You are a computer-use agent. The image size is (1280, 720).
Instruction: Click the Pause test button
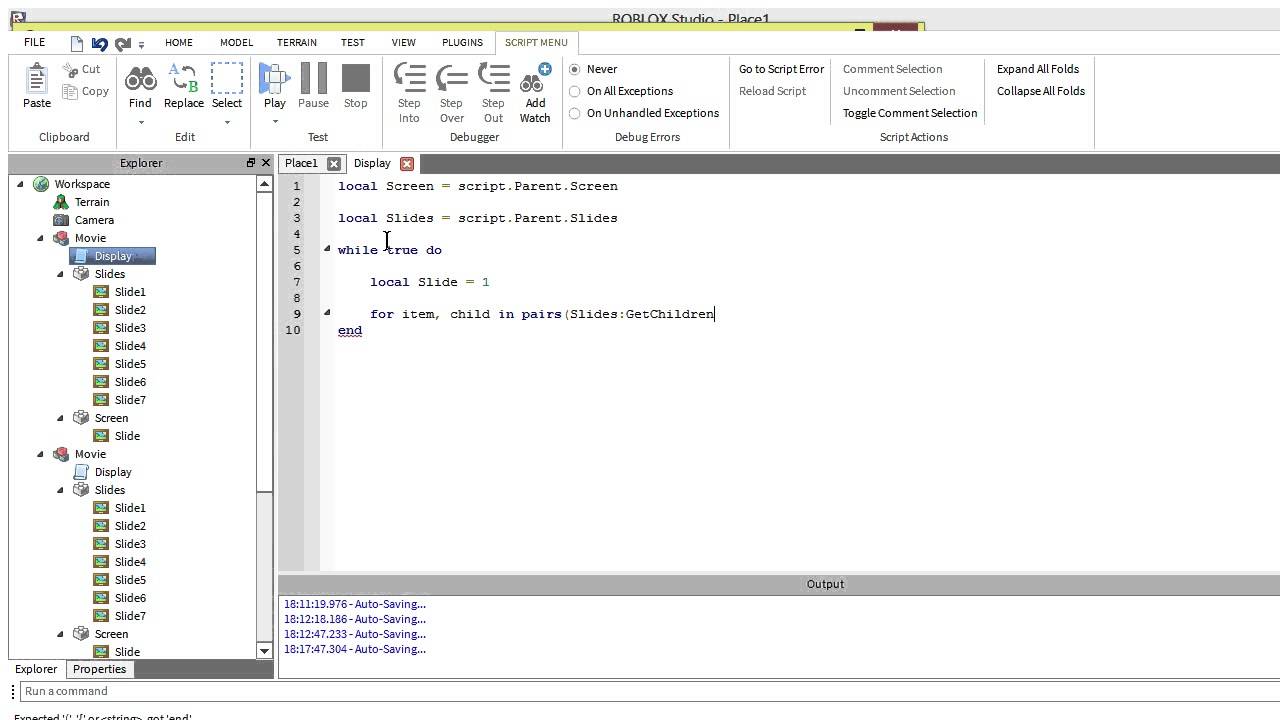[313, 79]
